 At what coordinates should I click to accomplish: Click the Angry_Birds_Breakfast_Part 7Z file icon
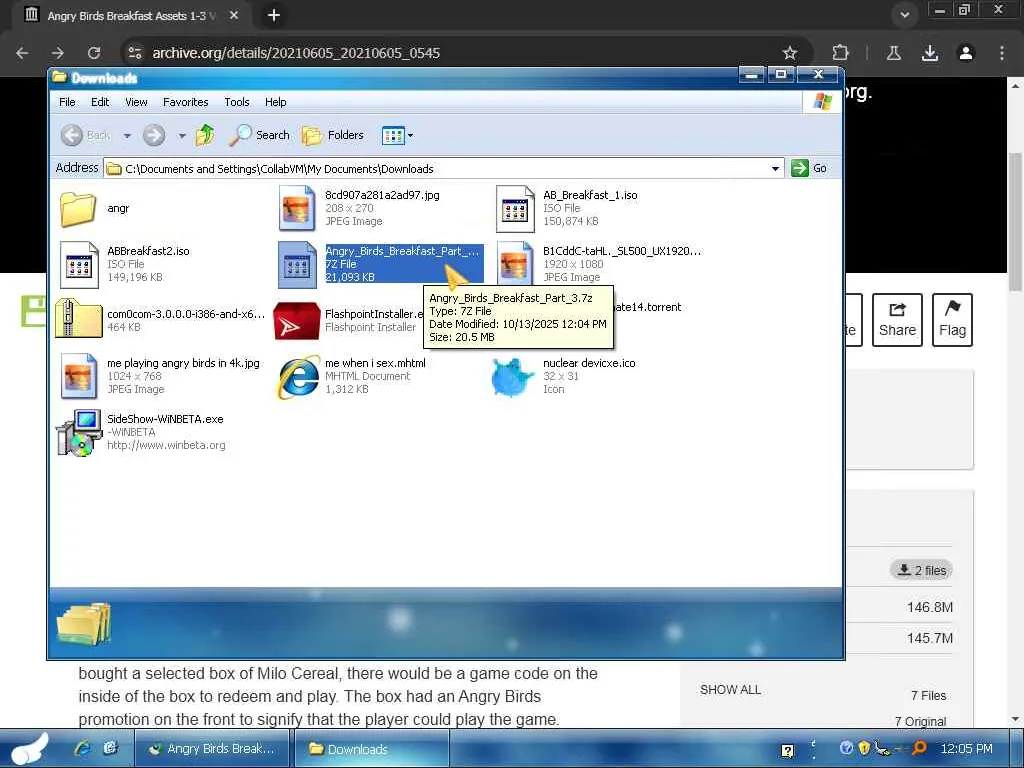[297, 264]
